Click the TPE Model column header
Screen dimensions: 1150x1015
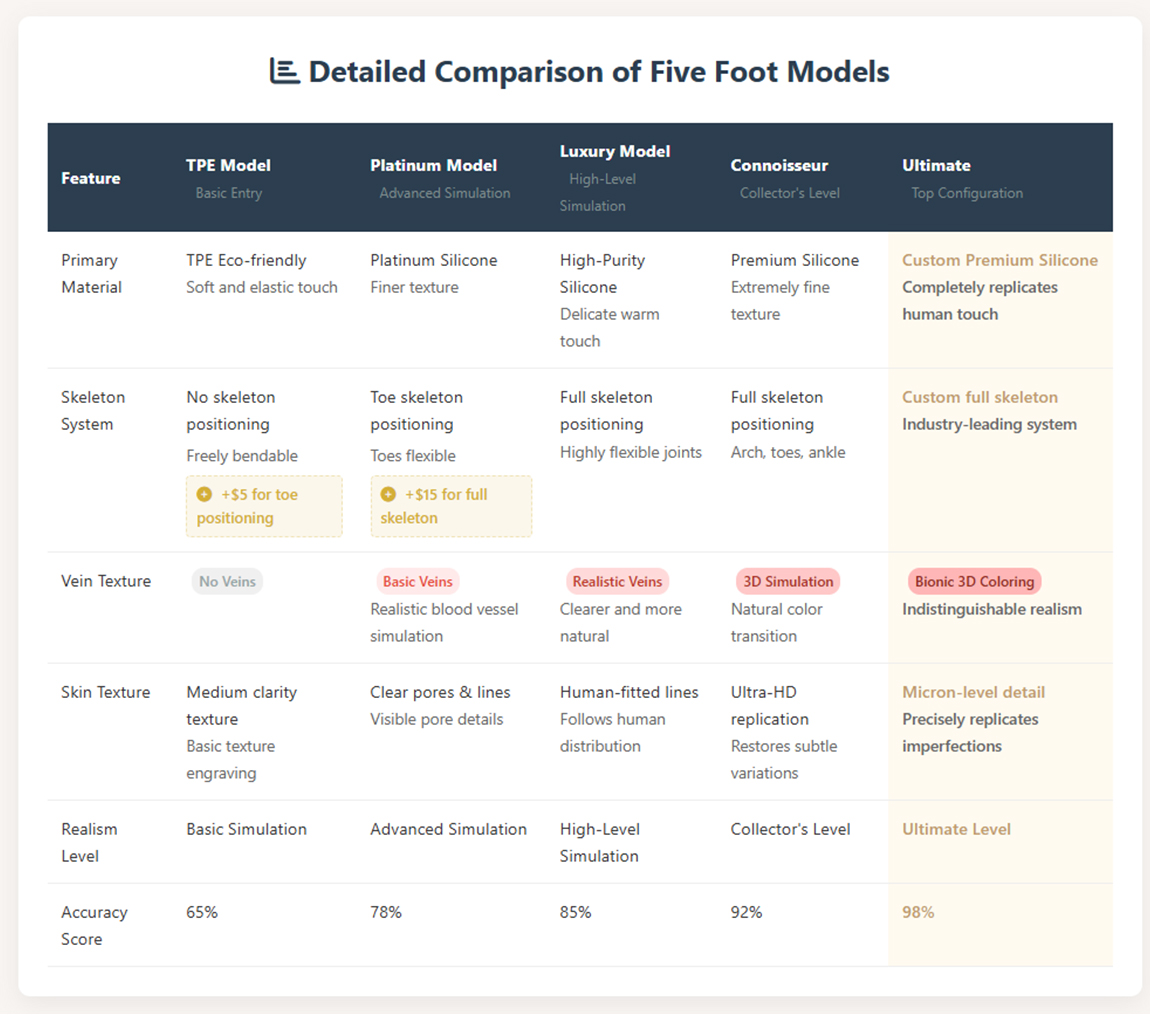click(x=228, y=165)
